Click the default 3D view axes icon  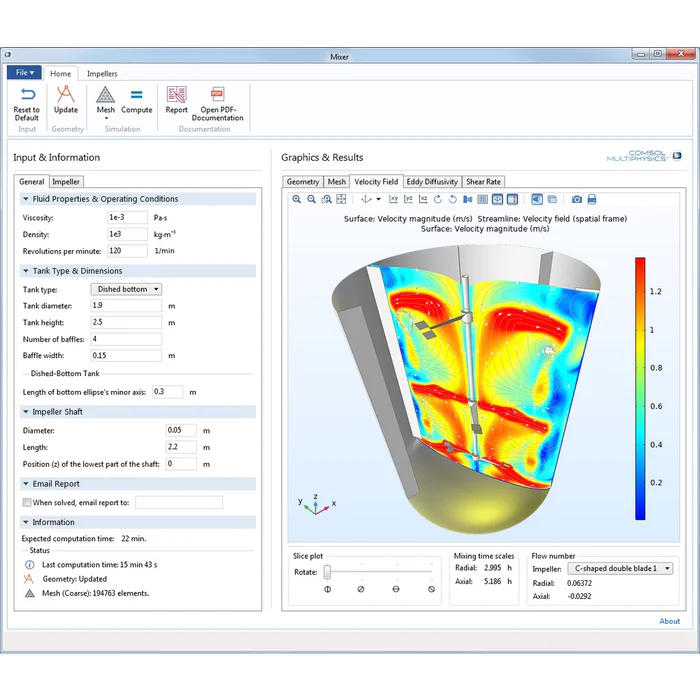tap(366, 200)
